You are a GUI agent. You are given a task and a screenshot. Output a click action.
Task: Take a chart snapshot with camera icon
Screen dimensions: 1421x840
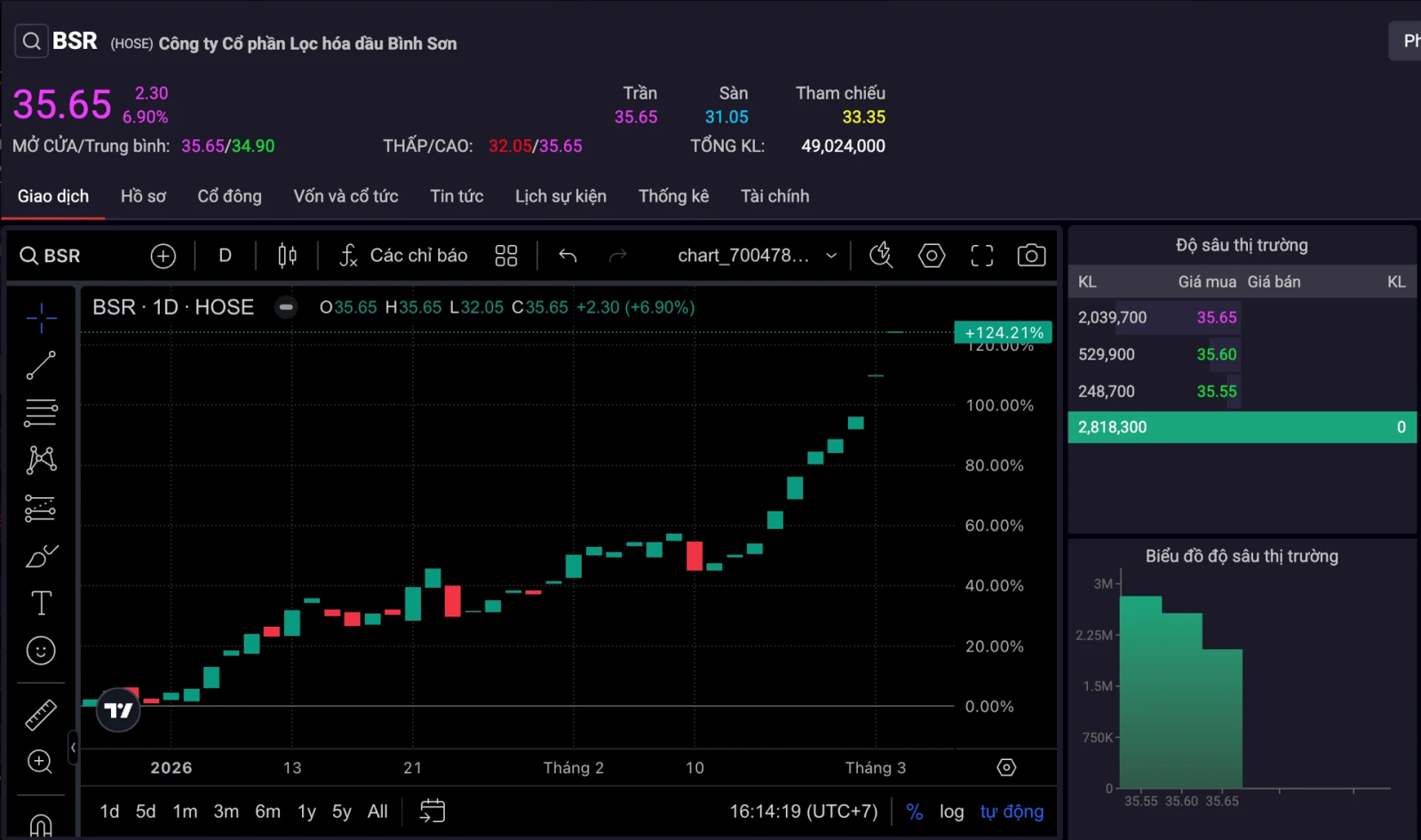[x=1030, y=256]
